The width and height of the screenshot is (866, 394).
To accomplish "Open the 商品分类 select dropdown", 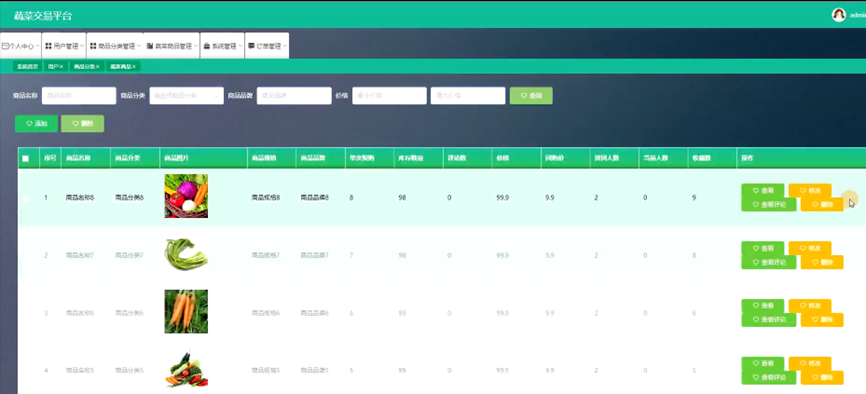I will (187, 96).
